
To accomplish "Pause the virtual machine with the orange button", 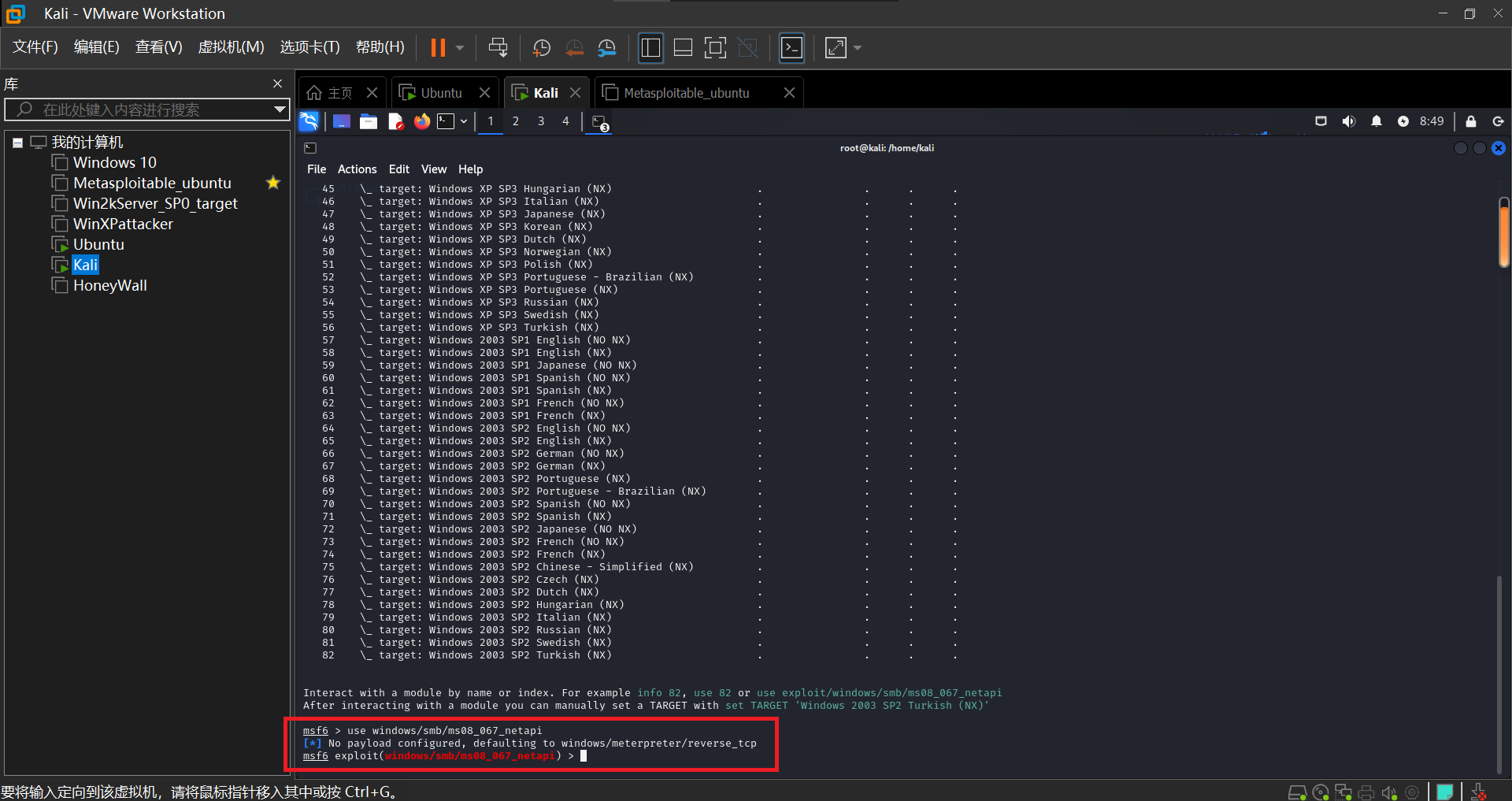I will point(438,48).
